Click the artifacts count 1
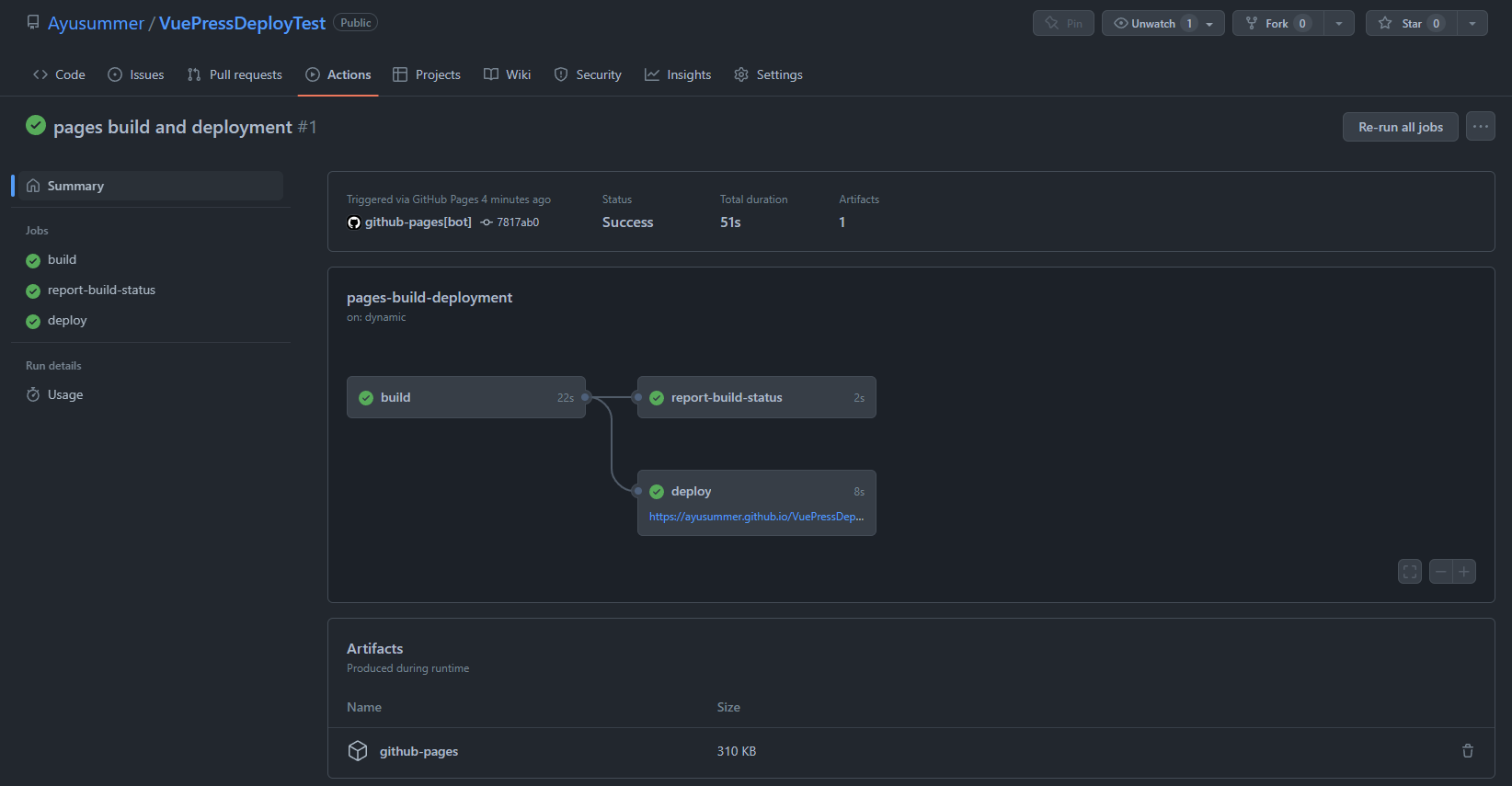Image resolution: width=1512 pixels, height=786 pixels. point(842,222)
